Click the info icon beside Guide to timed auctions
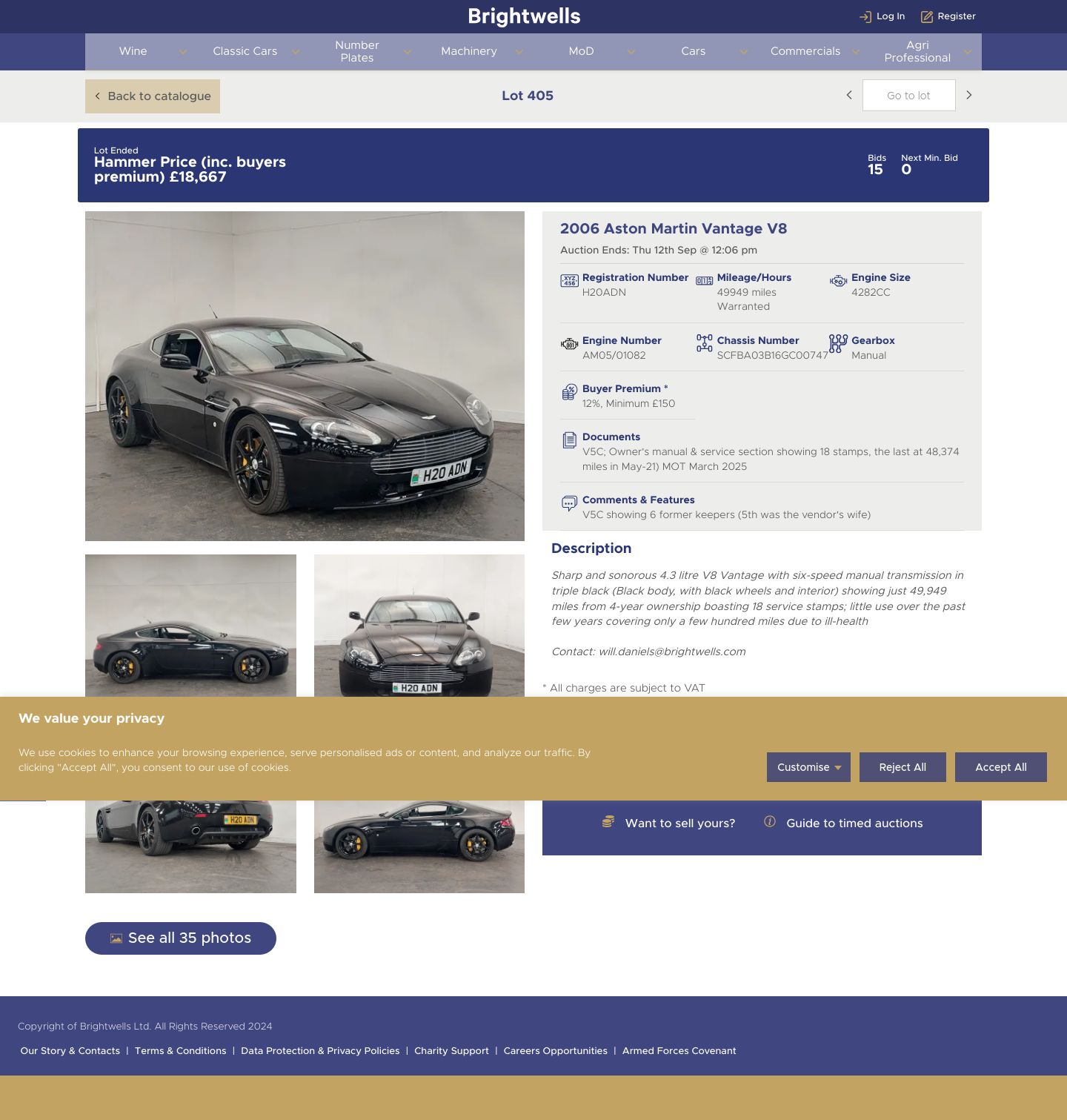 click(x=770, y=822)
